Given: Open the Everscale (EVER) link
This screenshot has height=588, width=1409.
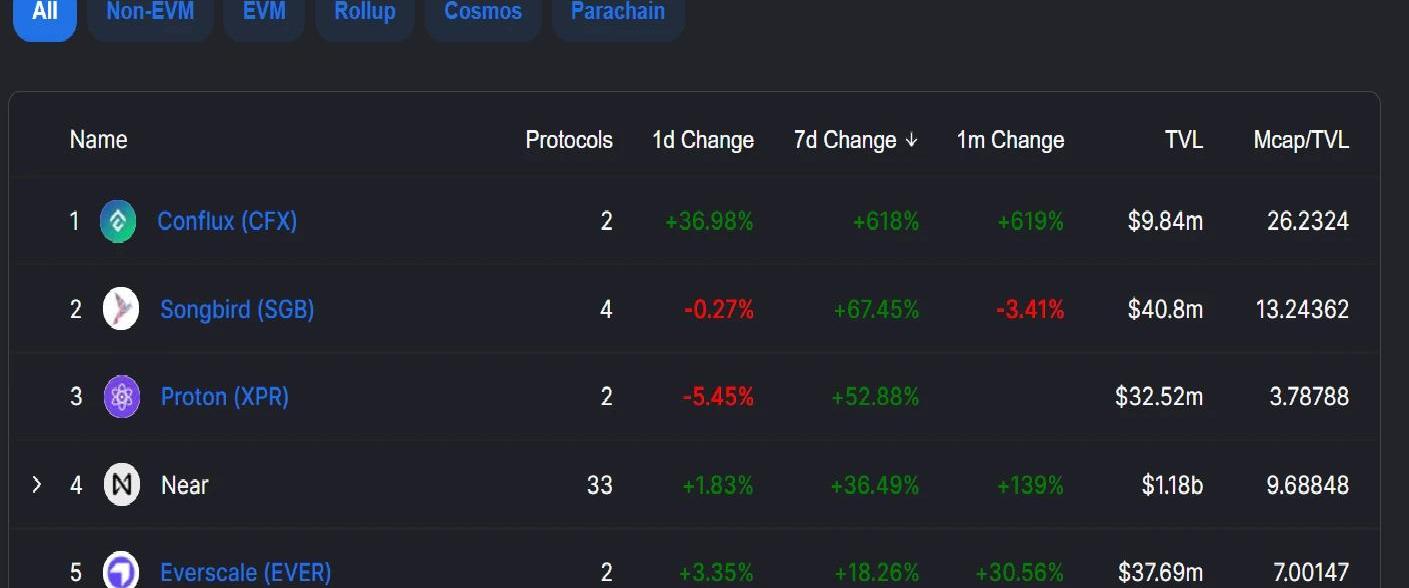Looking at the screenshot, I should tap(245, 573).
